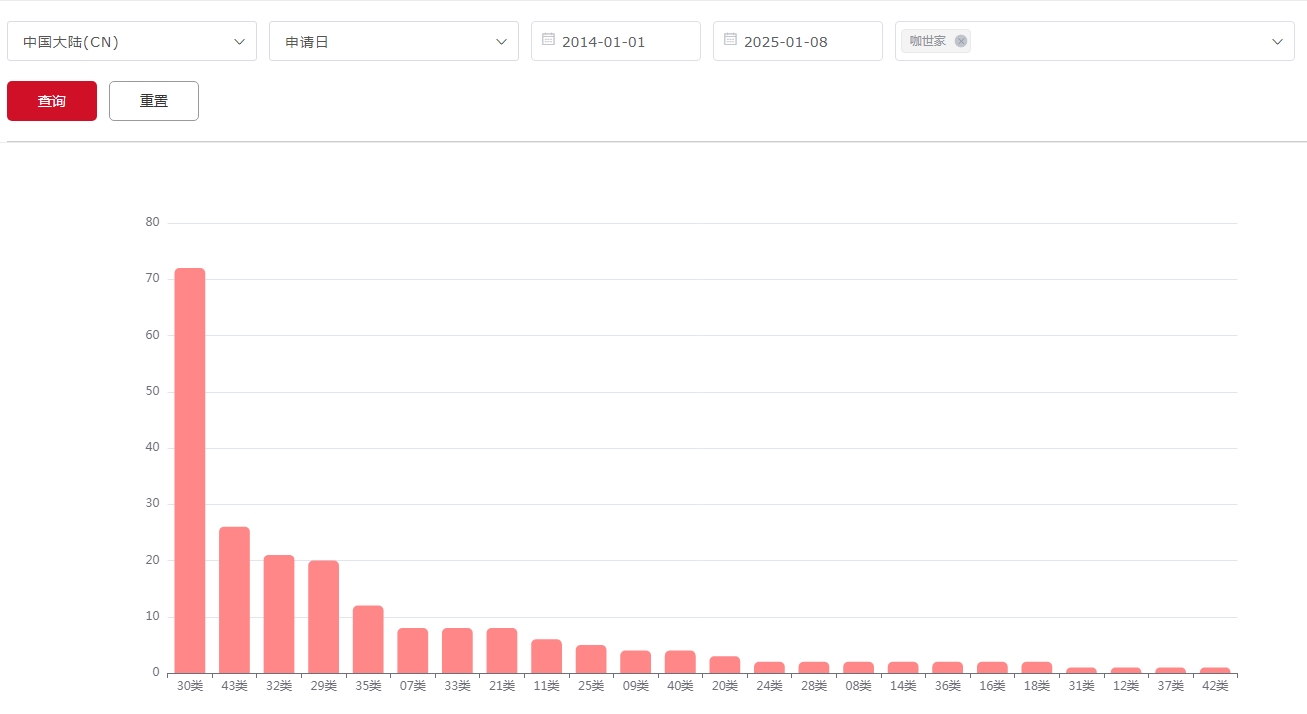Click the 11类 axis label
The width and height of the screenshot is (1307, 714).
(546, 686)
